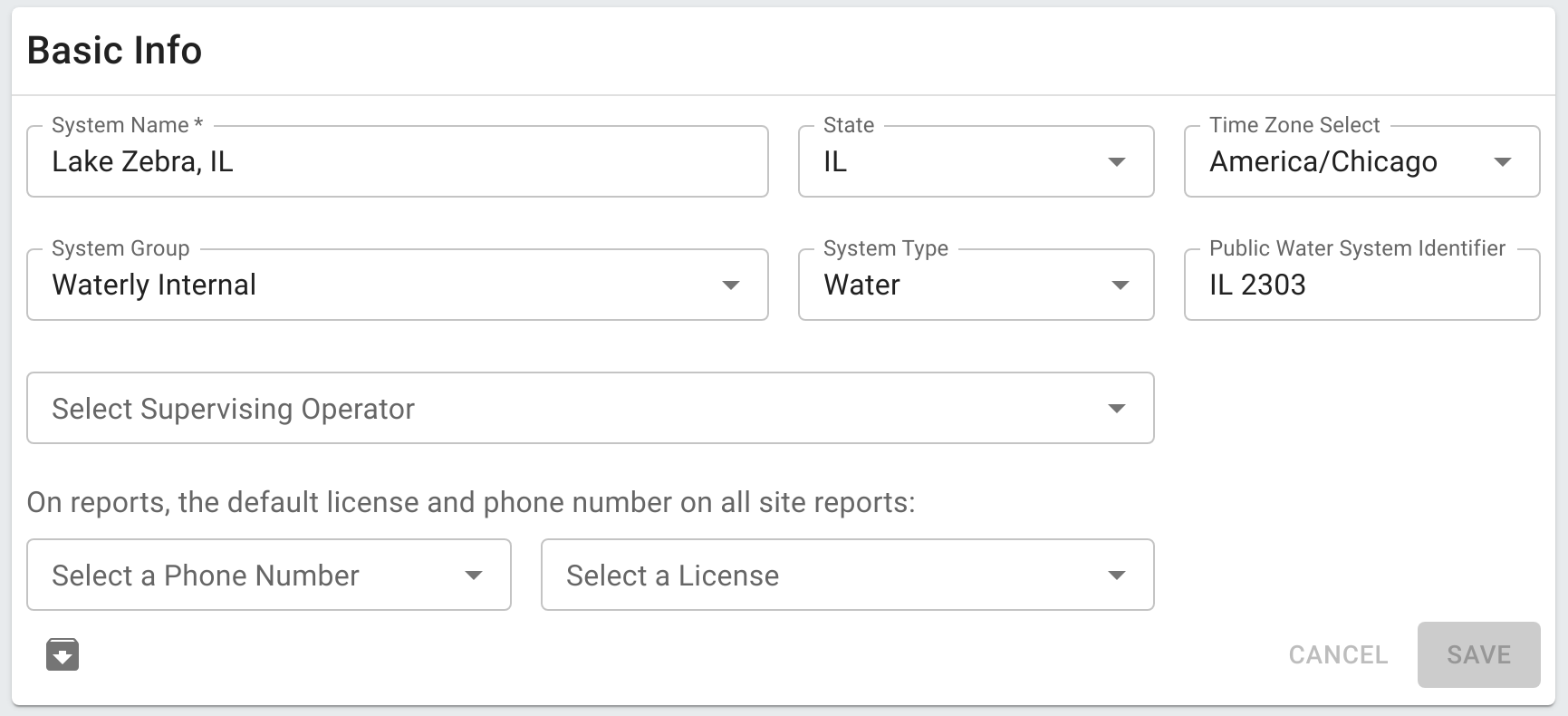Image resolution: width=1568 pixels, height=716 pixels.
Task: Click the caret arrow in System Type field
Action: (1120, 285)
